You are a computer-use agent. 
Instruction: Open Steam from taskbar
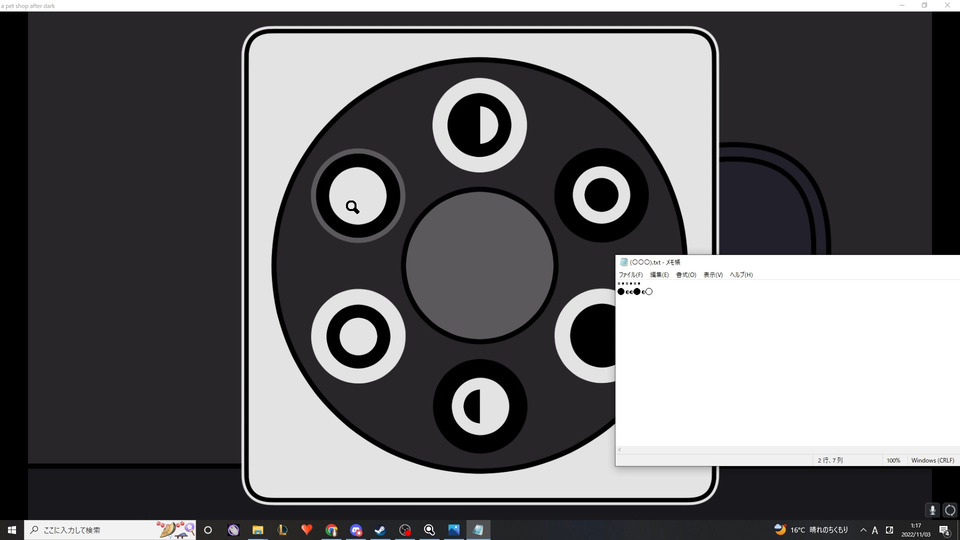tap(380, 530)
